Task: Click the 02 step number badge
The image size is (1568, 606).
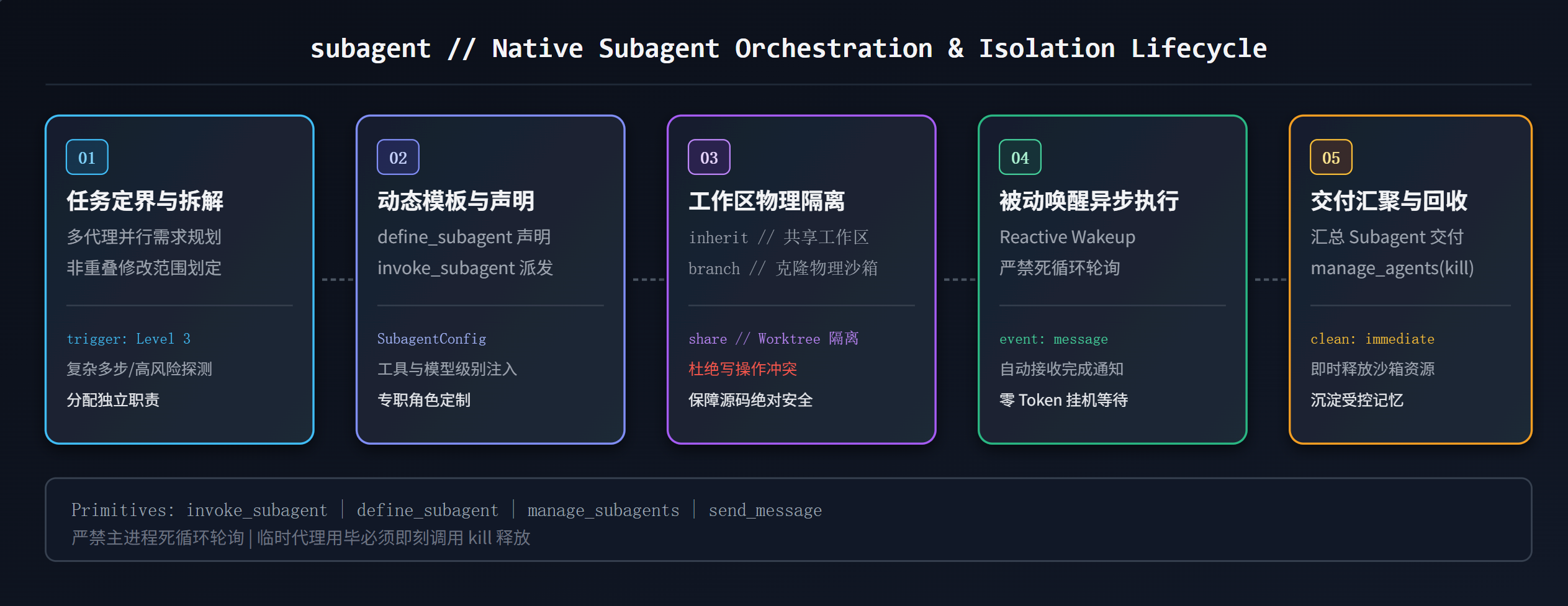Action: (x=398, y=158)
